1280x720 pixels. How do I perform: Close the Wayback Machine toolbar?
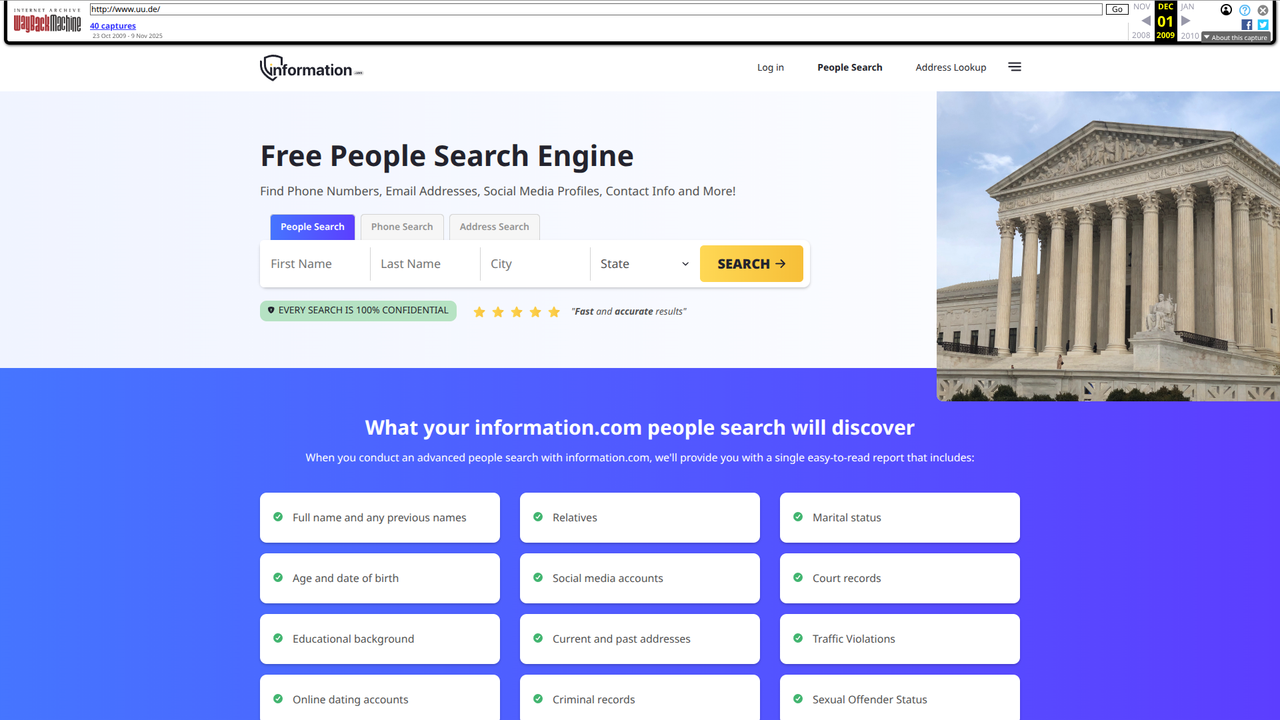(x=1263, y=10)
